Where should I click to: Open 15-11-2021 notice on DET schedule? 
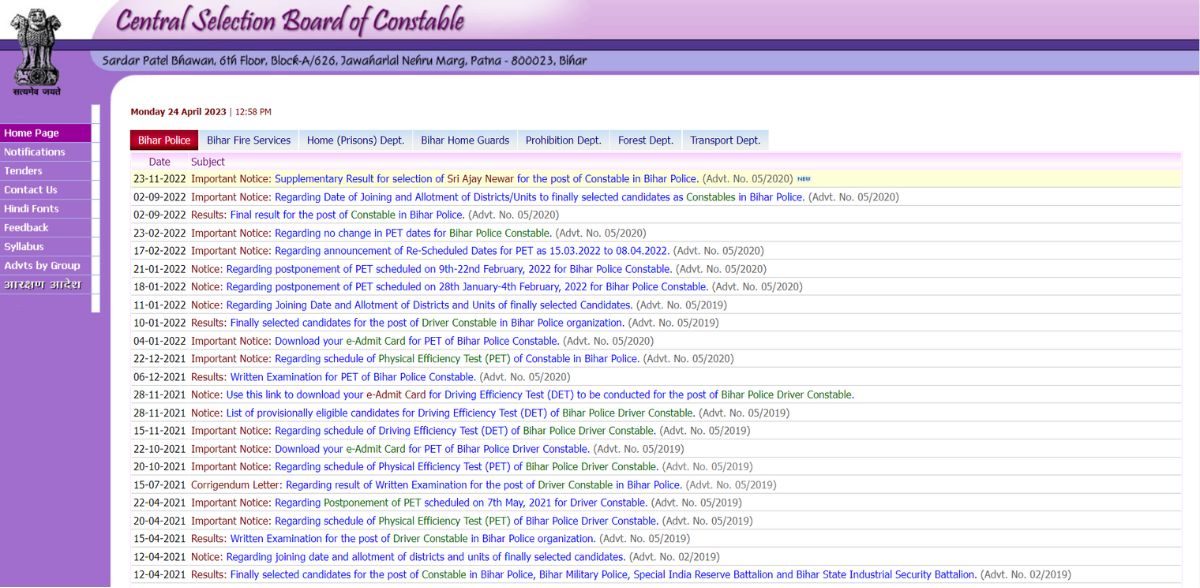point(465,431)
